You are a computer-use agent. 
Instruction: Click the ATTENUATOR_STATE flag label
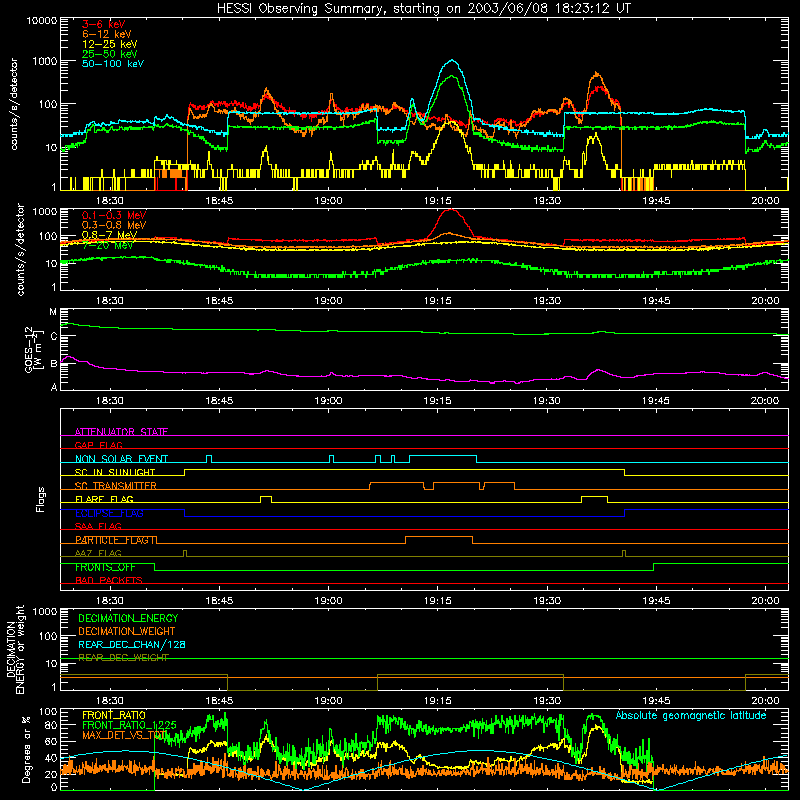121,432
